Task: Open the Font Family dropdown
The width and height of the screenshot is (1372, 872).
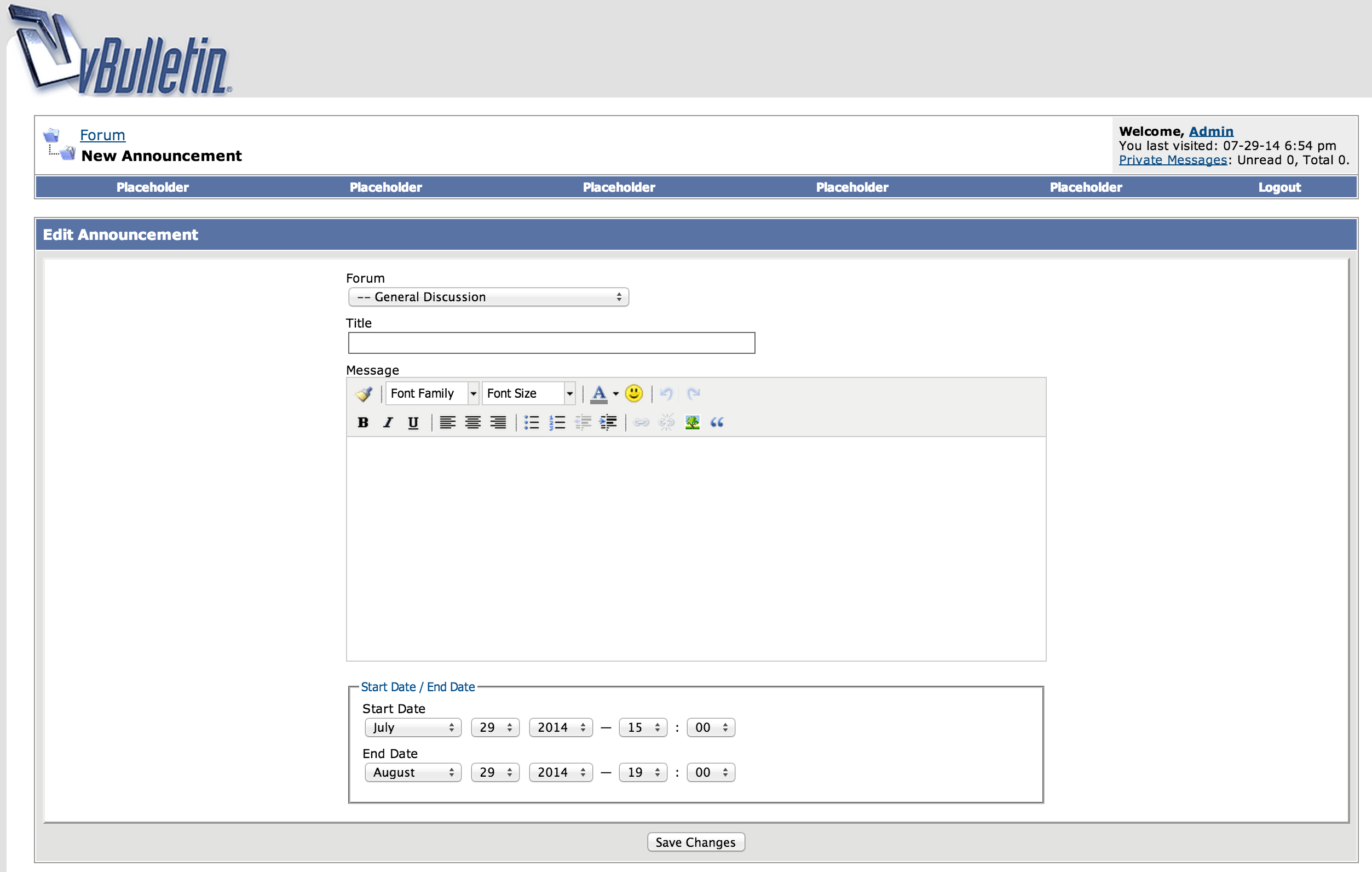Action: point(432,393)
